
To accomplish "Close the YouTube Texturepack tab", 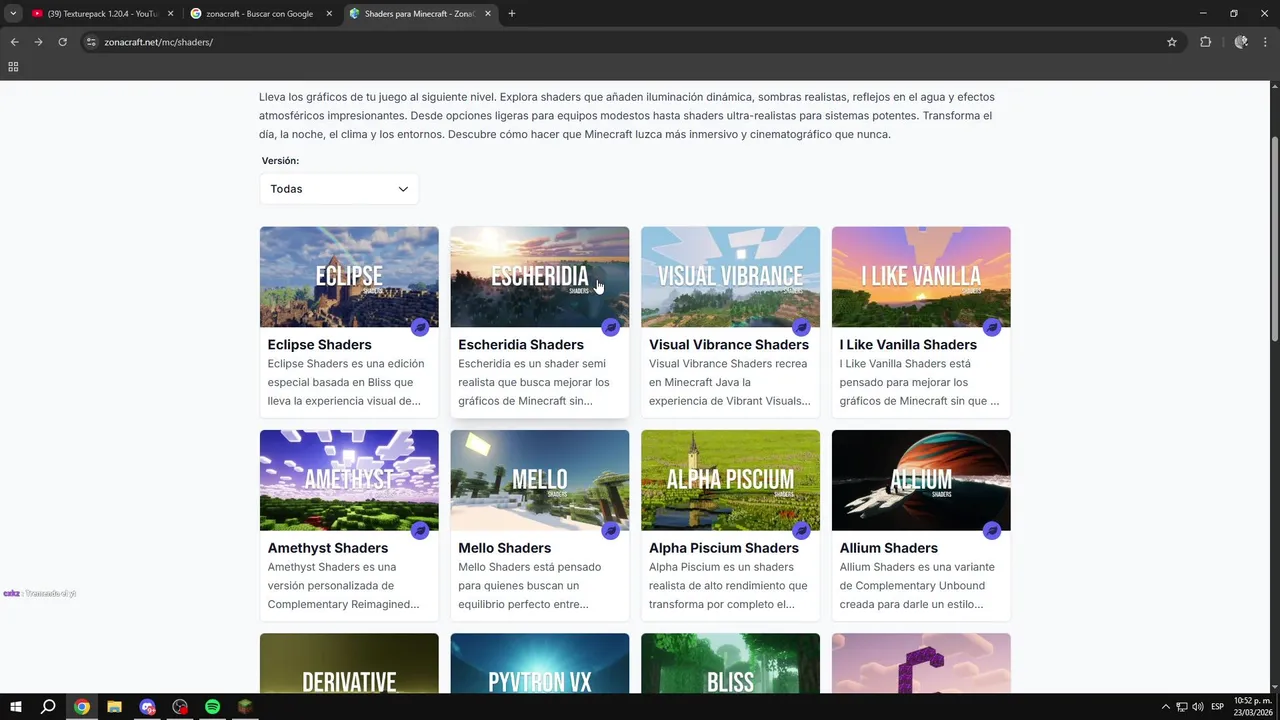I will click(170, 14).
